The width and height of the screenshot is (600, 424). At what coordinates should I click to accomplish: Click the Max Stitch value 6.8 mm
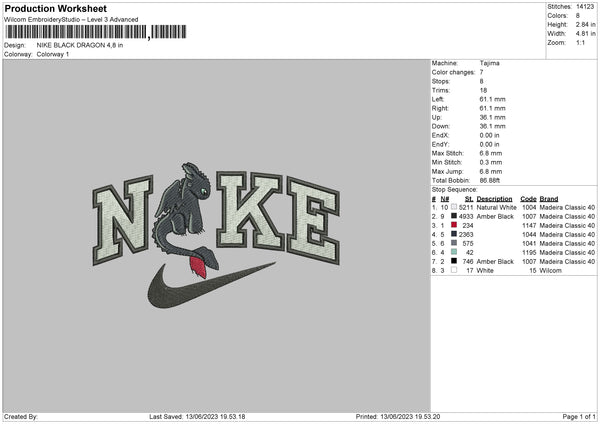coord(491,153)
